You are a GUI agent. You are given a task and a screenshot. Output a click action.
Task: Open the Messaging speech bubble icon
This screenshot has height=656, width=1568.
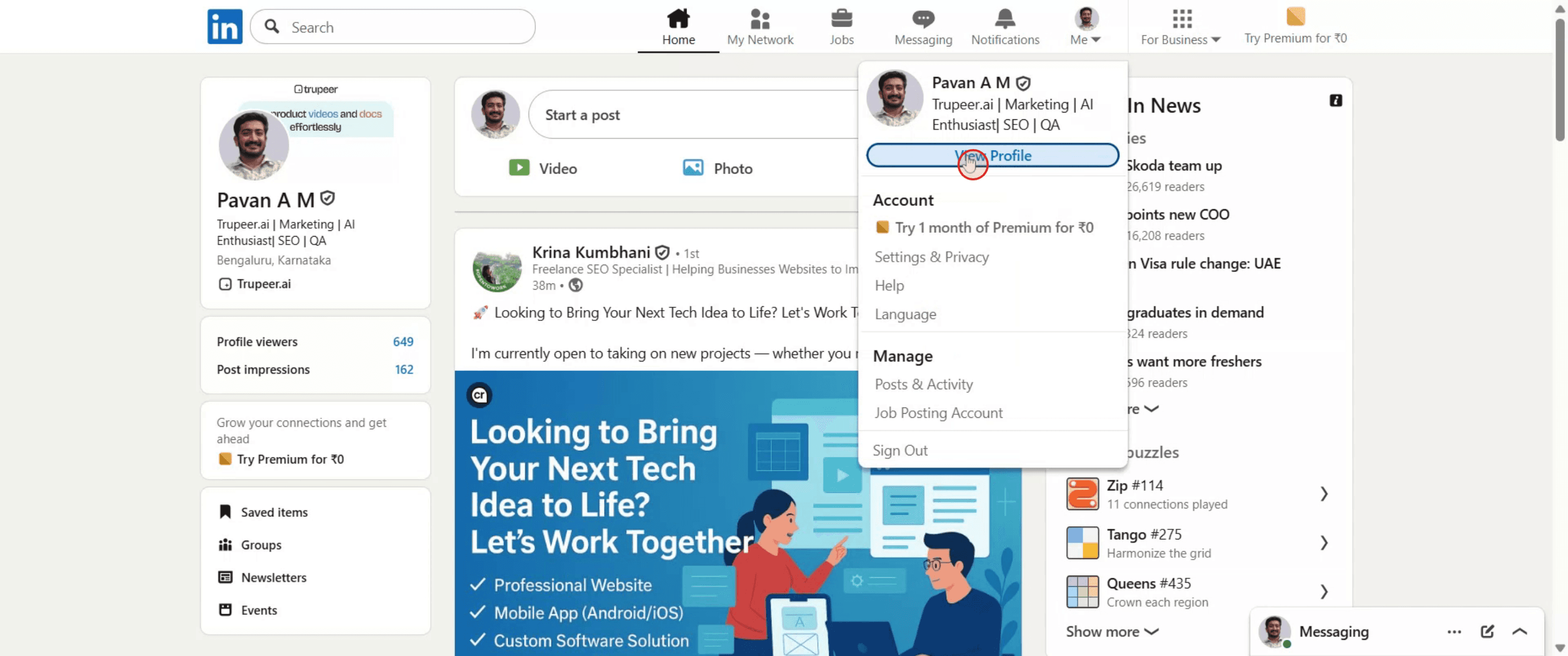point(923,19)
